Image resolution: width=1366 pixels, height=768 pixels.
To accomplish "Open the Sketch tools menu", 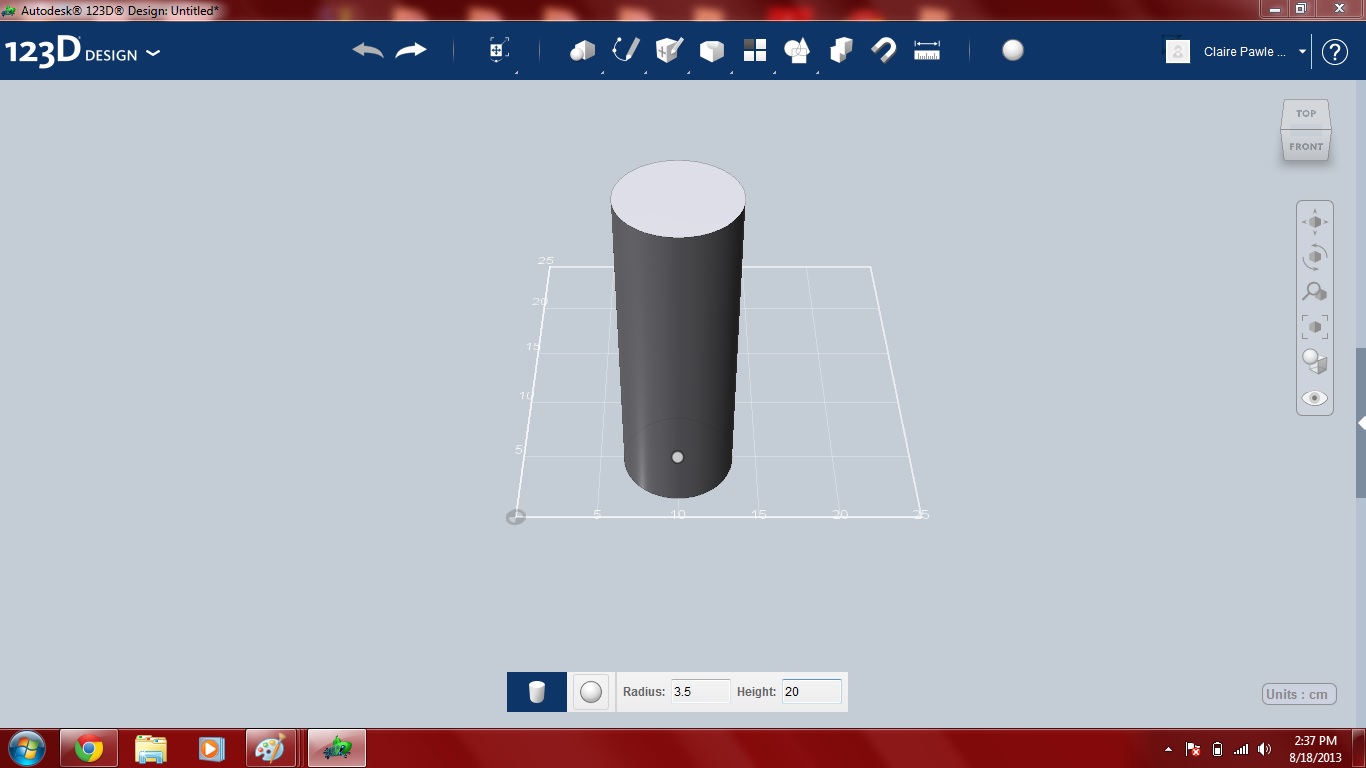I will 626,50.
